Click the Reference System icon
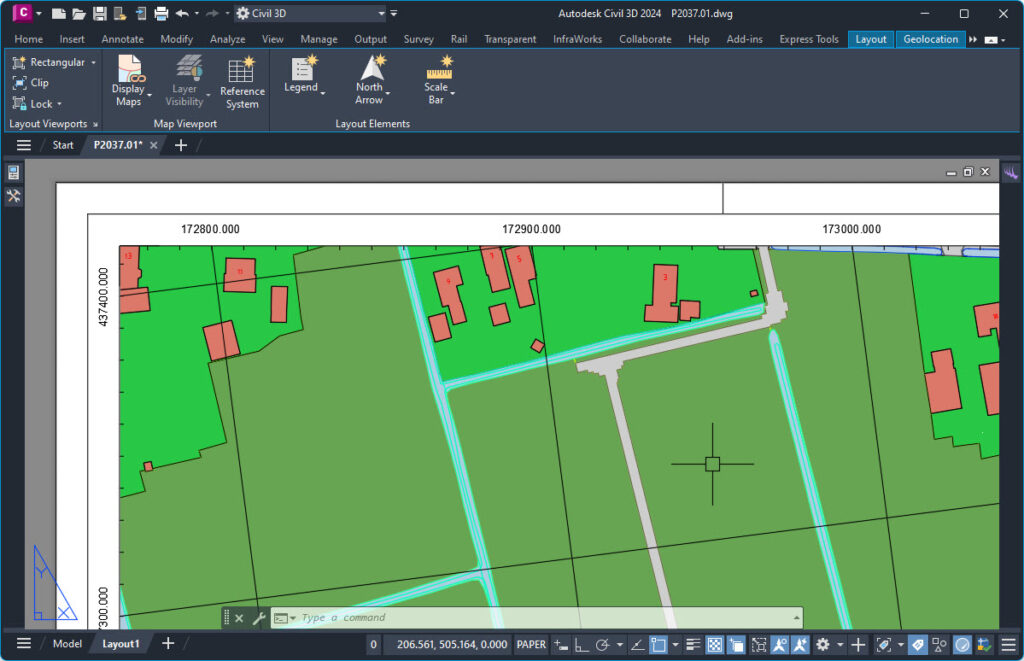The width and height of the screenshot is (1024, 661). click(241, 72)
